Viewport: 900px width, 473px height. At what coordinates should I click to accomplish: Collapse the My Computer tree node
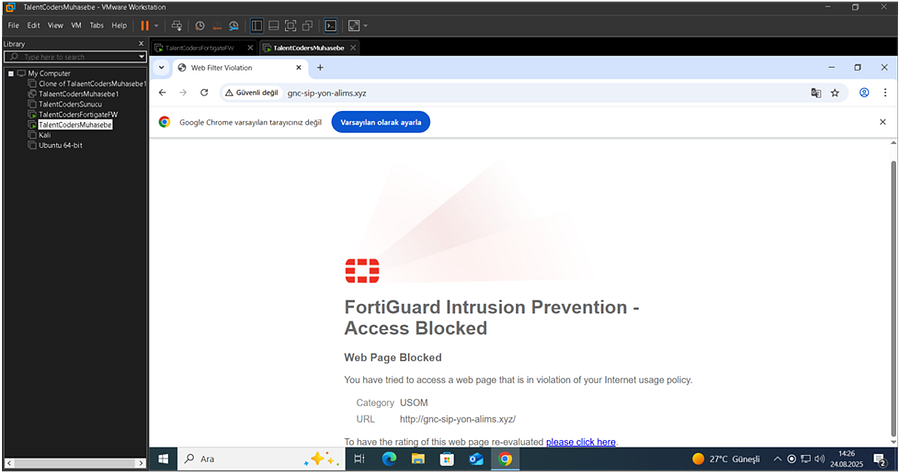coord(11,73)
